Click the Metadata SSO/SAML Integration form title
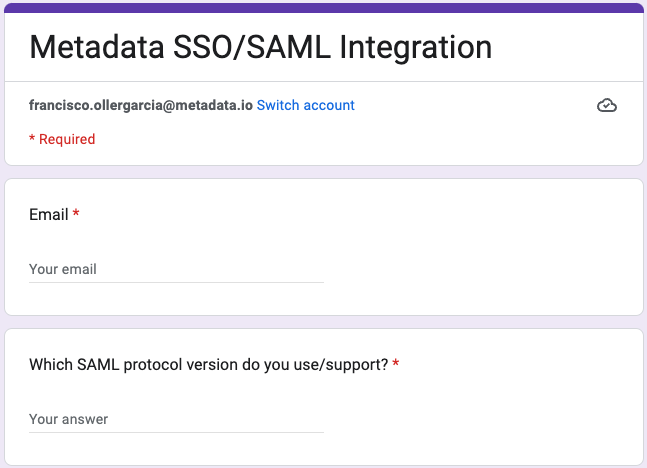 point(260,46)
